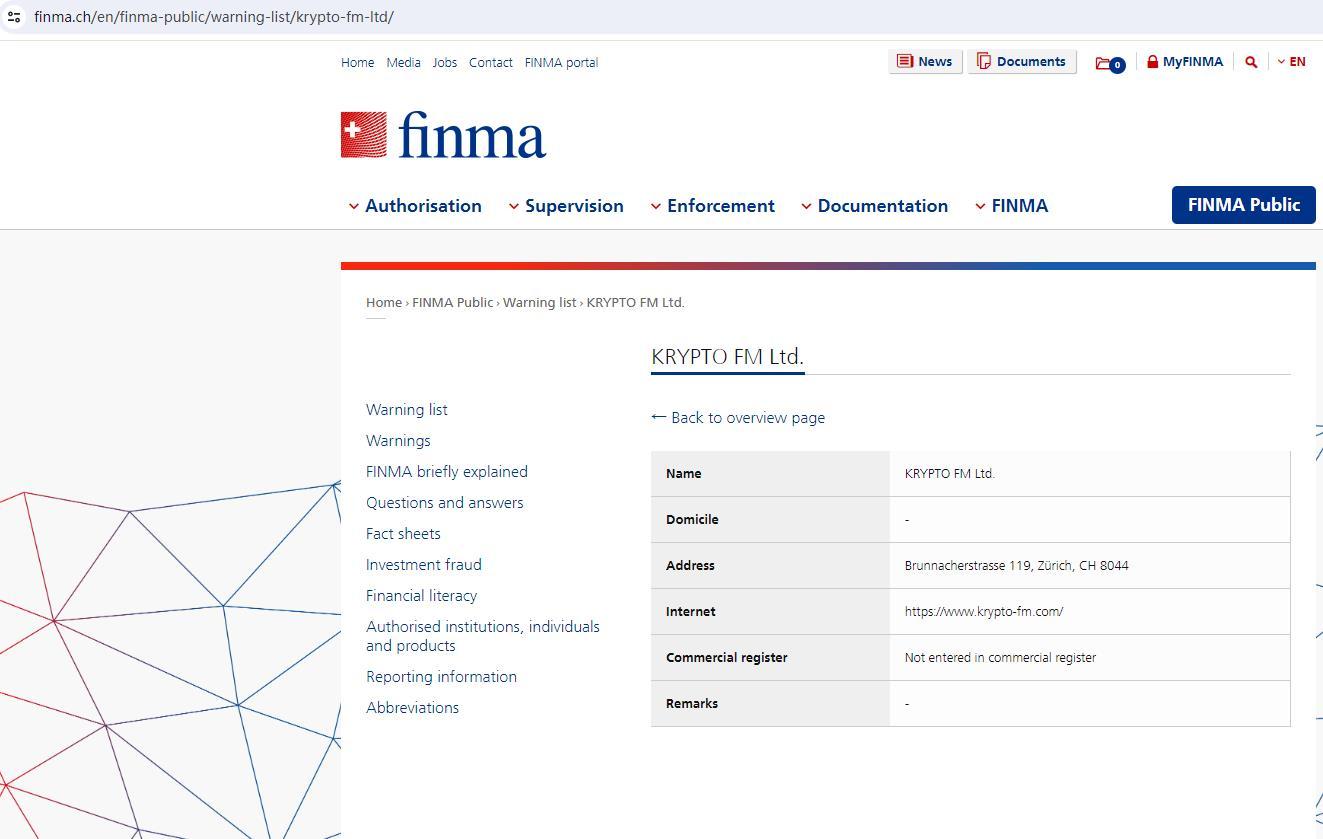This screenshot has width=1323, height=839.
Task: Expand the Enforcement menu
Action: pos(712,206)
